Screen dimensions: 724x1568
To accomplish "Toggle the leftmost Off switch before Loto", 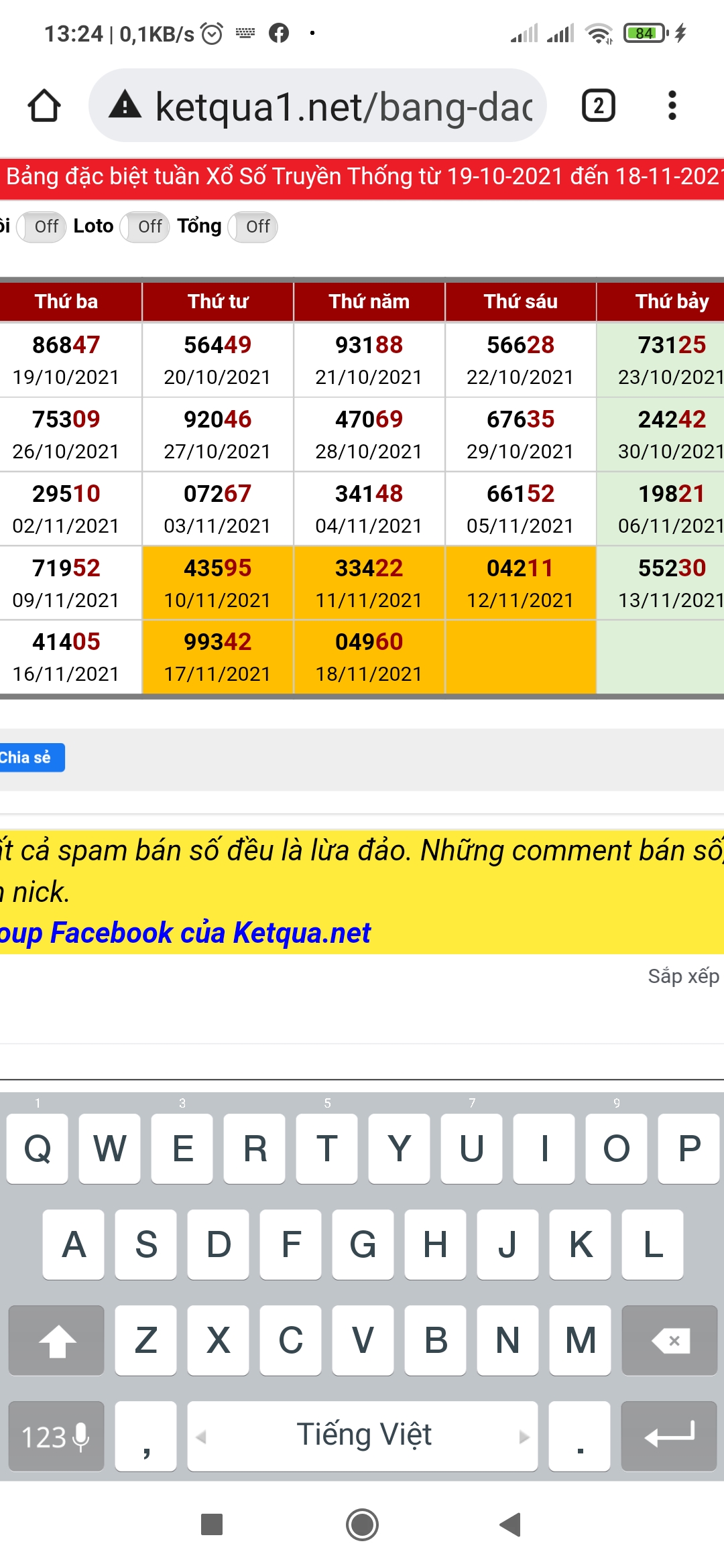I will pos(41,226).
